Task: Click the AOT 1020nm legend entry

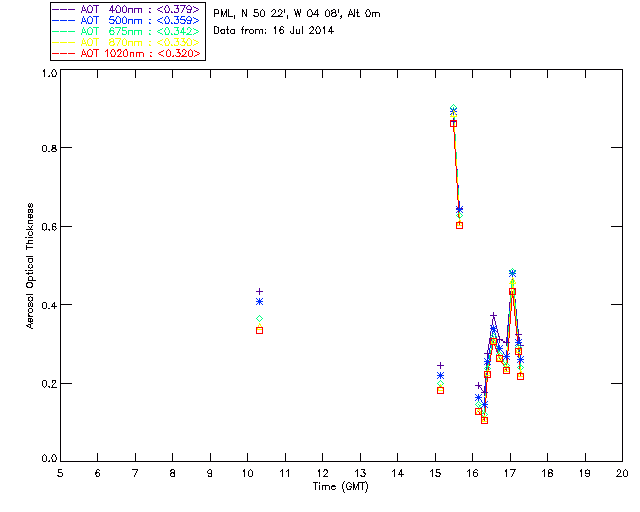Action: (x=126, y=53)
